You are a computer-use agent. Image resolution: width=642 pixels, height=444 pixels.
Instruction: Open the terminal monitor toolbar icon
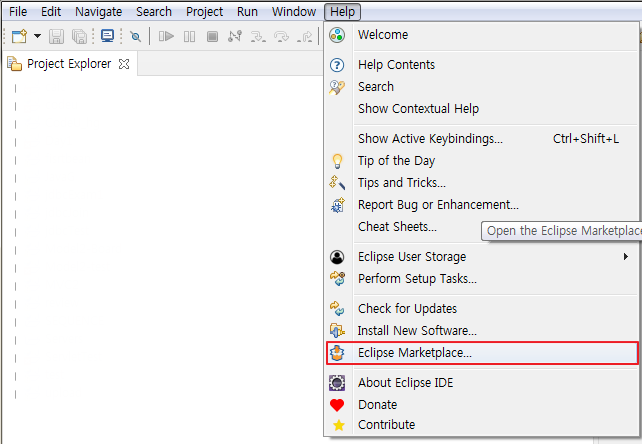click(x=107, y=36)
